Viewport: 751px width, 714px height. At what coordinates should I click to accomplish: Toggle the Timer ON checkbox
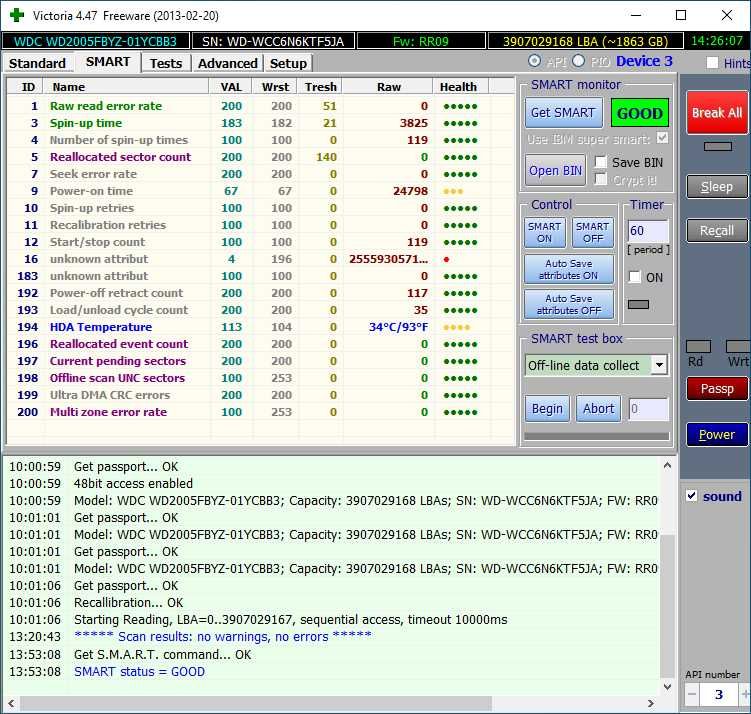coord(635,277)
